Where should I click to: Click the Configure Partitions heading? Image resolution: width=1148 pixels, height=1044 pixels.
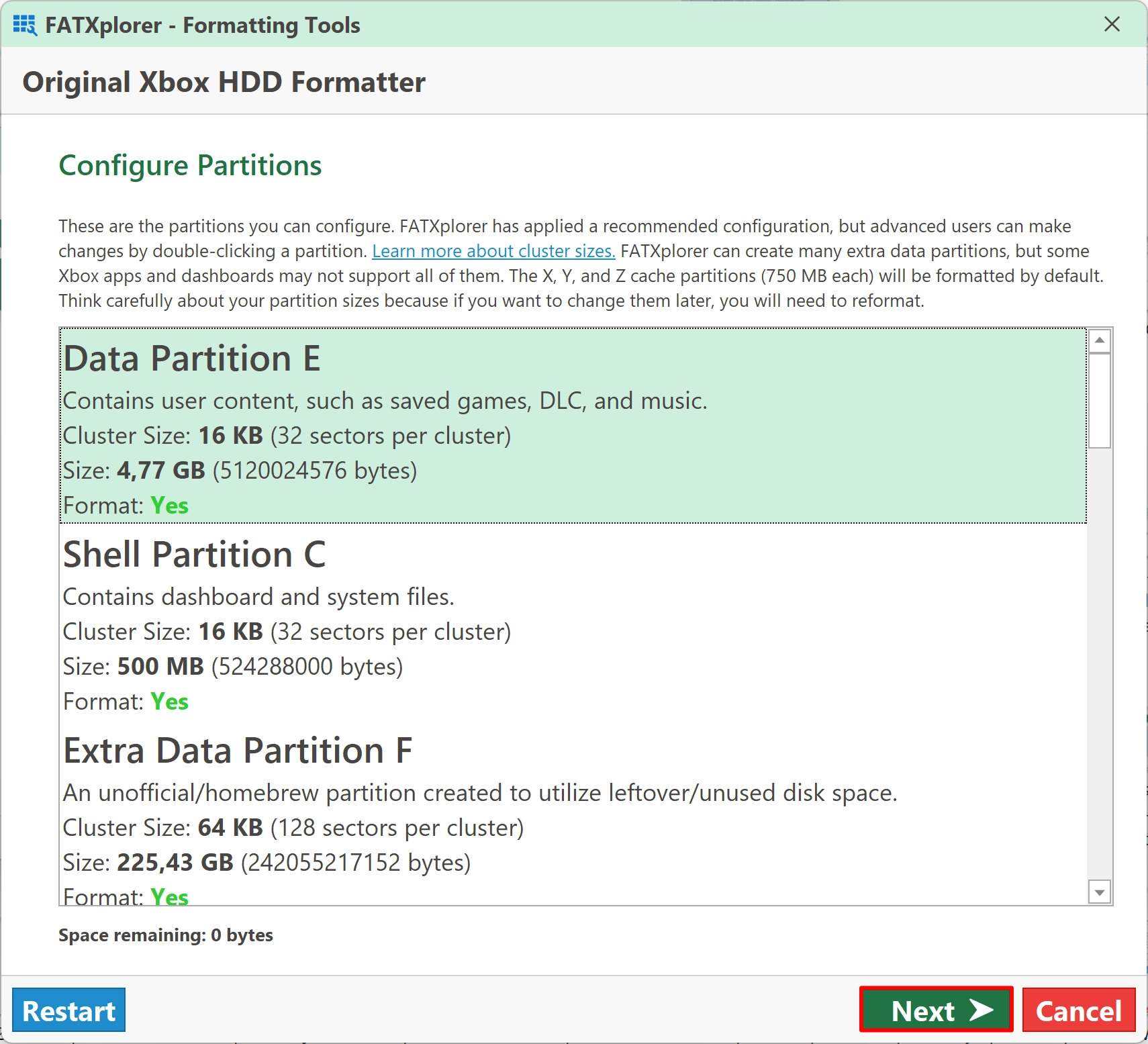click(190, 165)
